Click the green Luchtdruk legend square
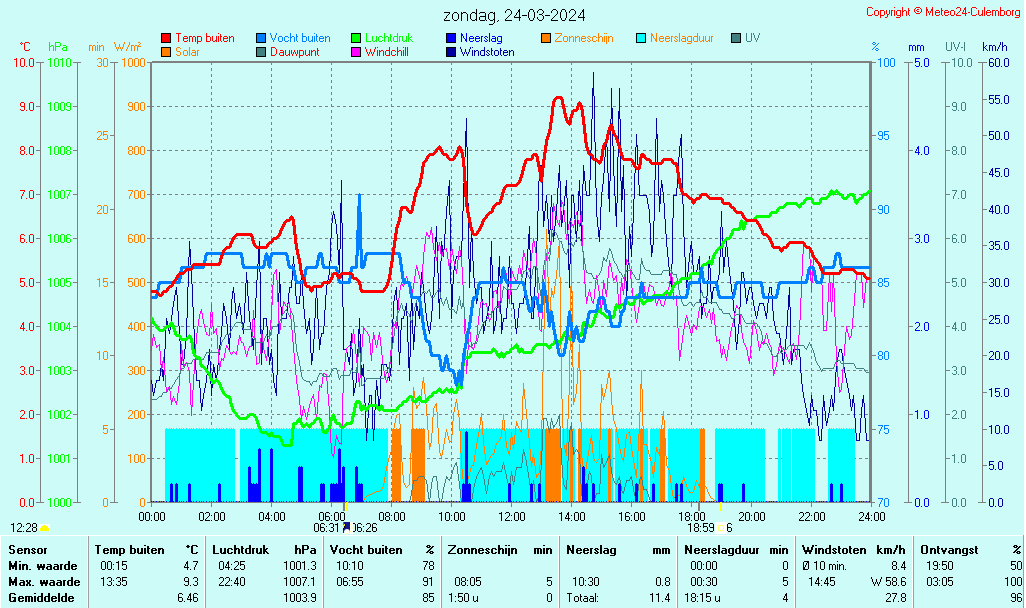 (x=356, y=38)
